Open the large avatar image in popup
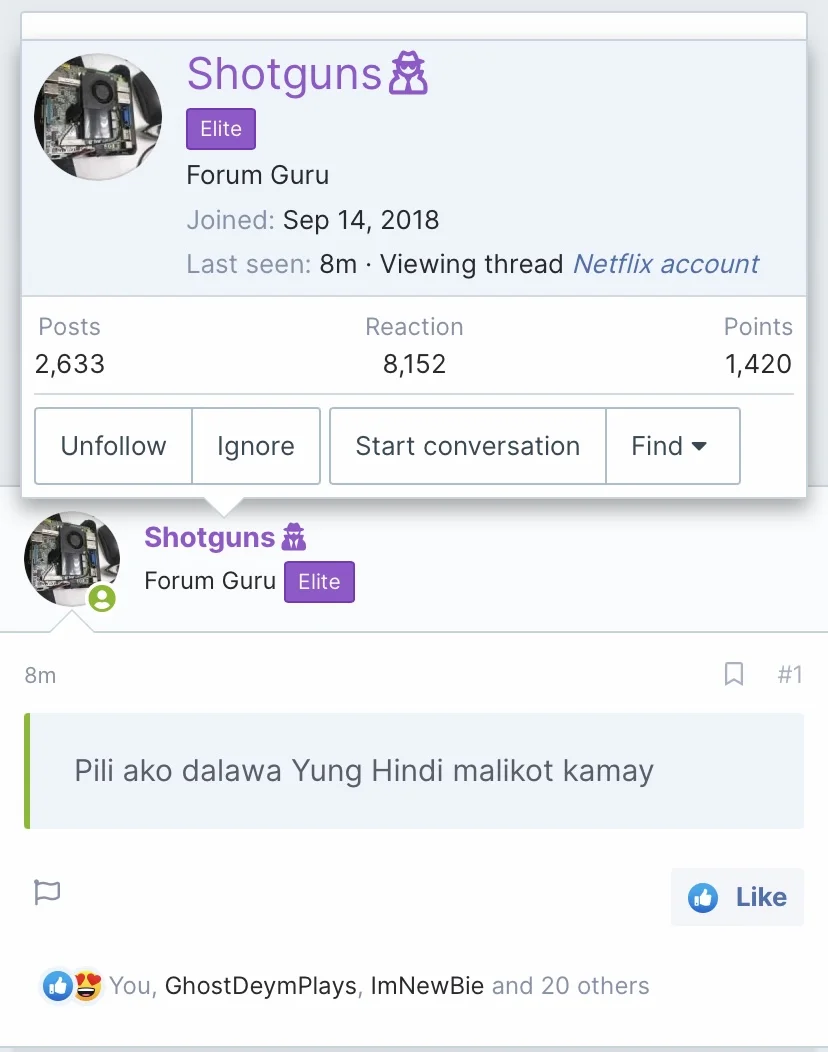Screen dimensions: 828x1052 [98, 117]
